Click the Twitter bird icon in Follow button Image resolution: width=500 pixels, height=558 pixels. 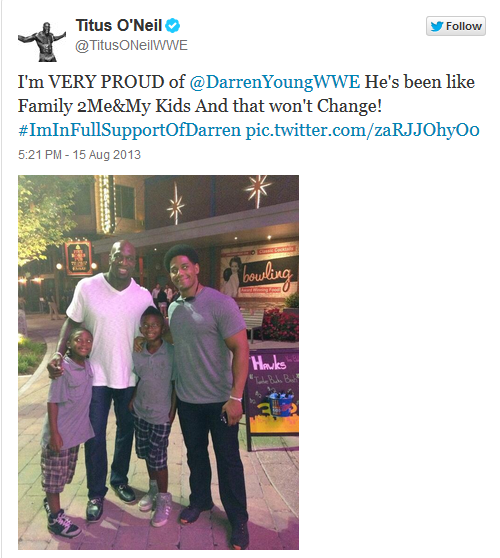(x=437, y=26)
